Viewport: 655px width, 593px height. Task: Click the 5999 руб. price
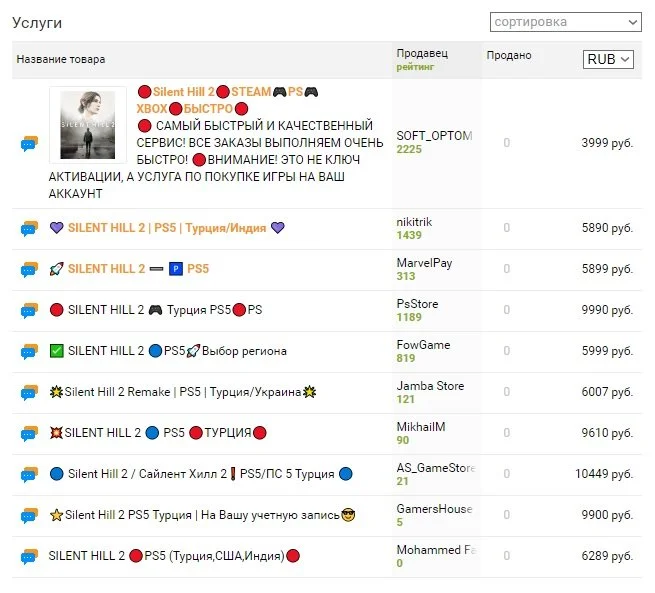pos(607,351)
